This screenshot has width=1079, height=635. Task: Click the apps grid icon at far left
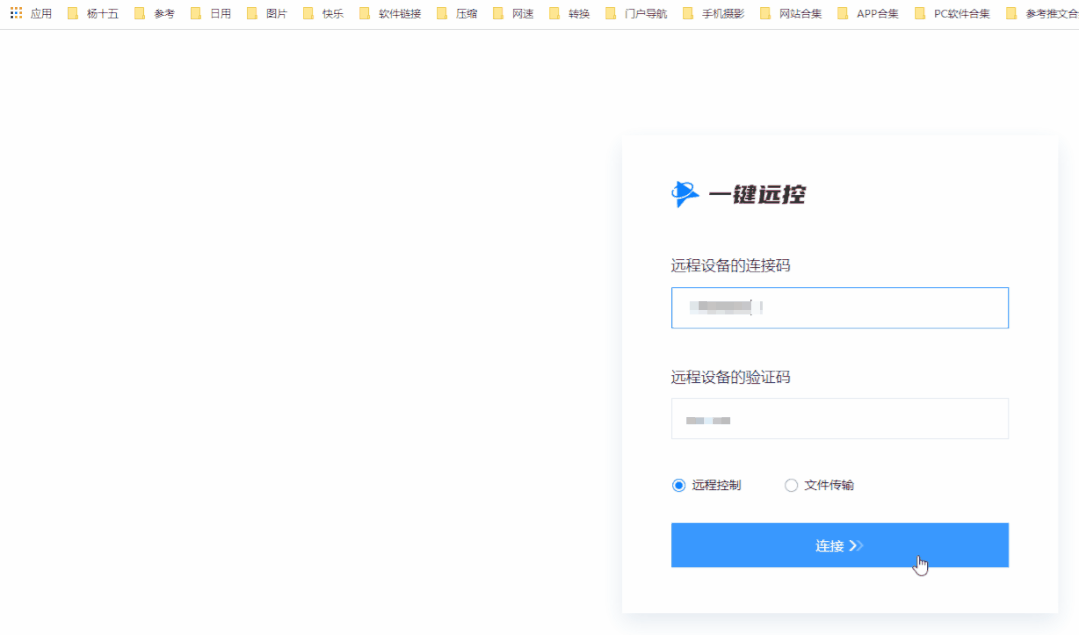coord(15,12)
